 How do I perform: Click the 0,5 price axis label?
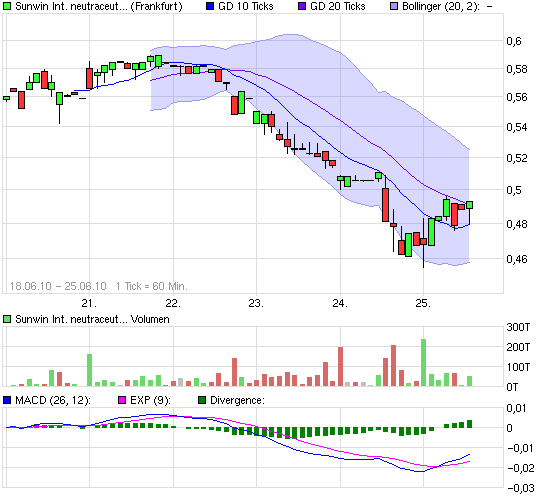[x=514, y=190]
